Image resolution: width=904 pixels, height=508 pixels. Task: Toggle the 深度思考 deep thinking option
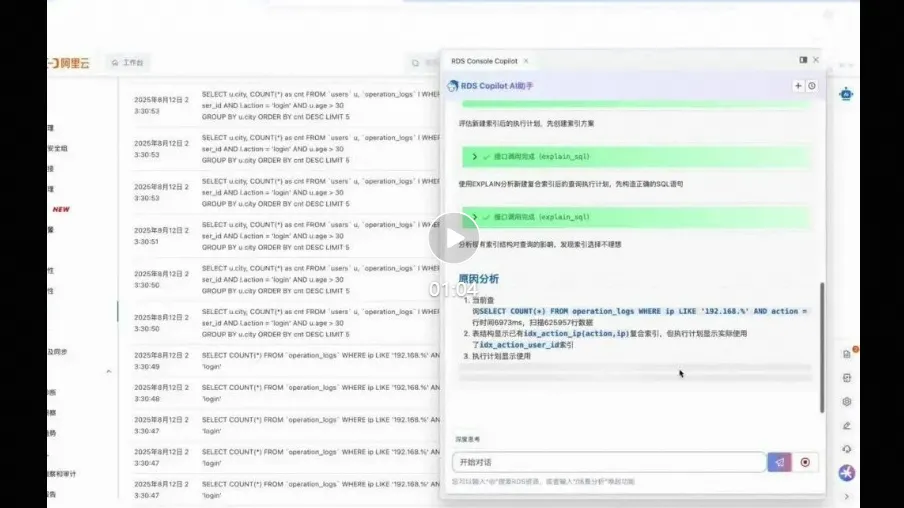[468, 439]
